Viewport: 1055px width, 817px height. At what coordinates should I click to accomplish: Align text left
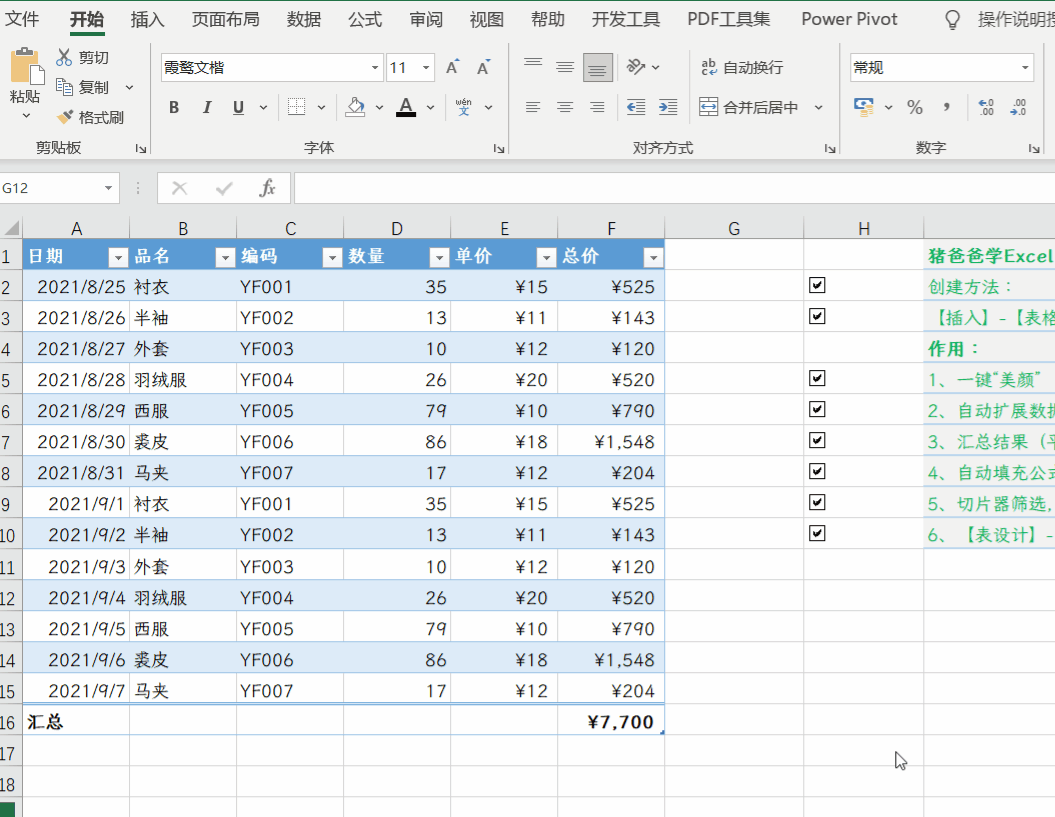533,107
